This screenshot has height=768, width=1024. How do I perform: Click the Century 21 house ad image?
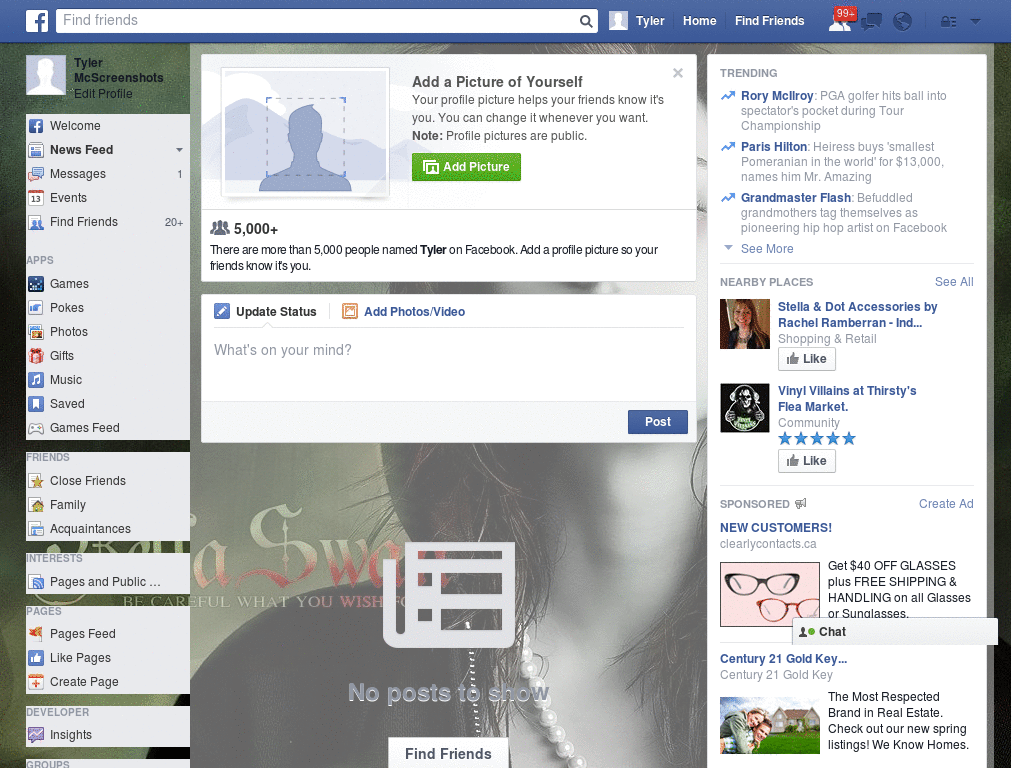(769, 726)
